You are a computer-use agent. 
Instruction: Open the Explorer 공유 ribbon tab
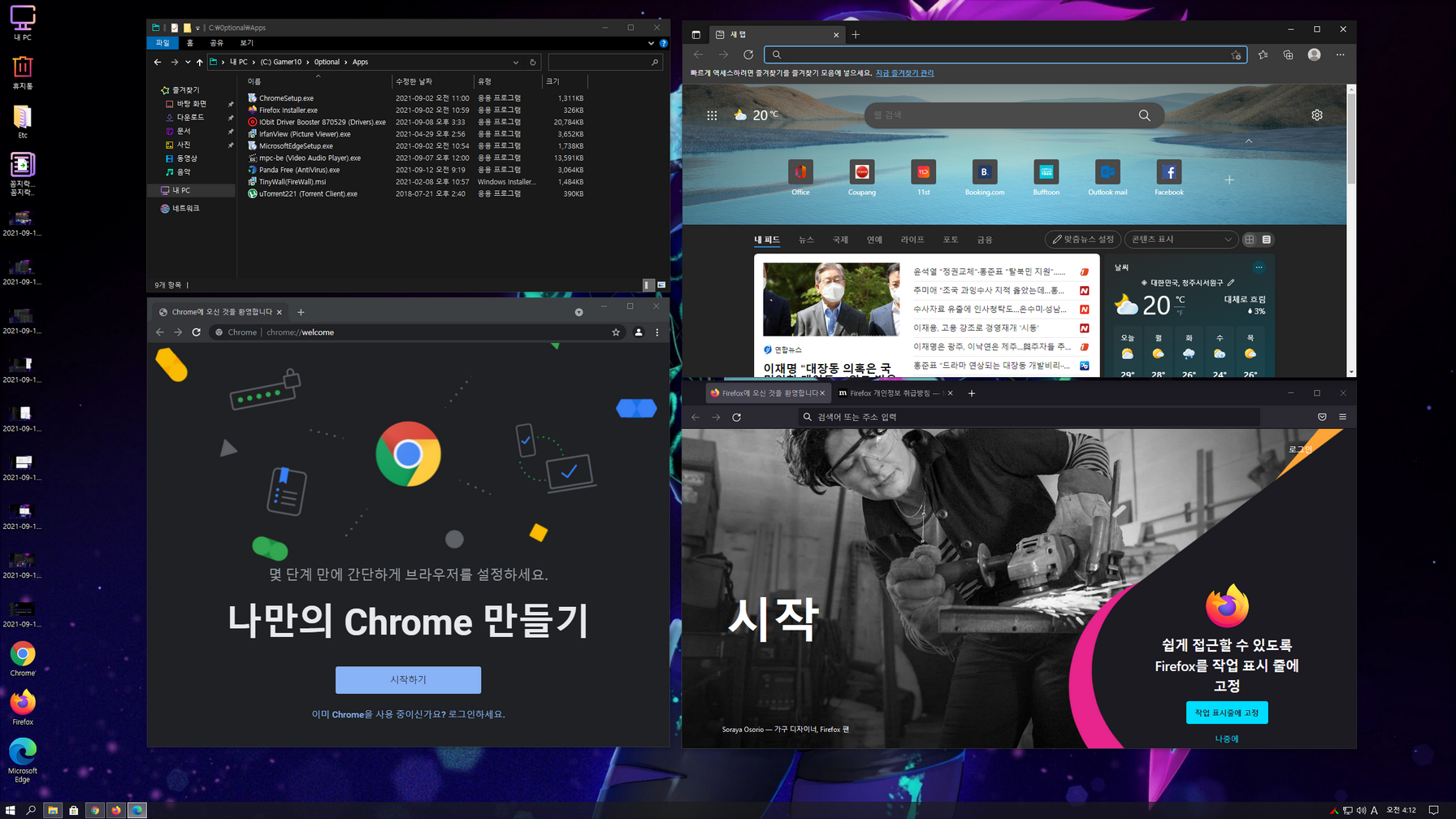point(216,43)
